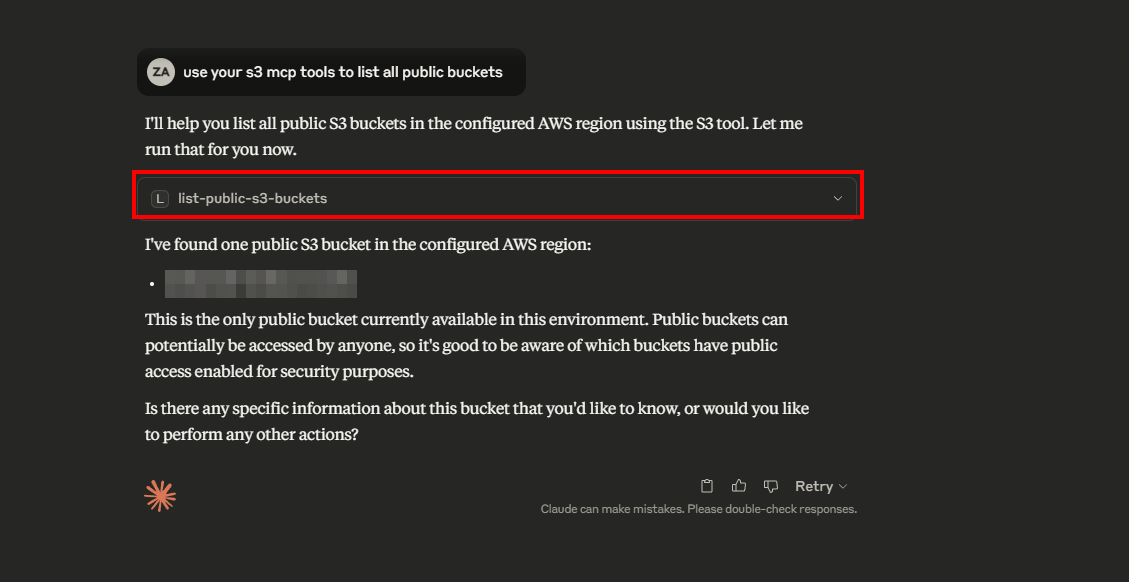This screenshot has width=1129, height=582.
Task: Click the phrase "access enabled for security purposes"
Action: pos(279,372)
